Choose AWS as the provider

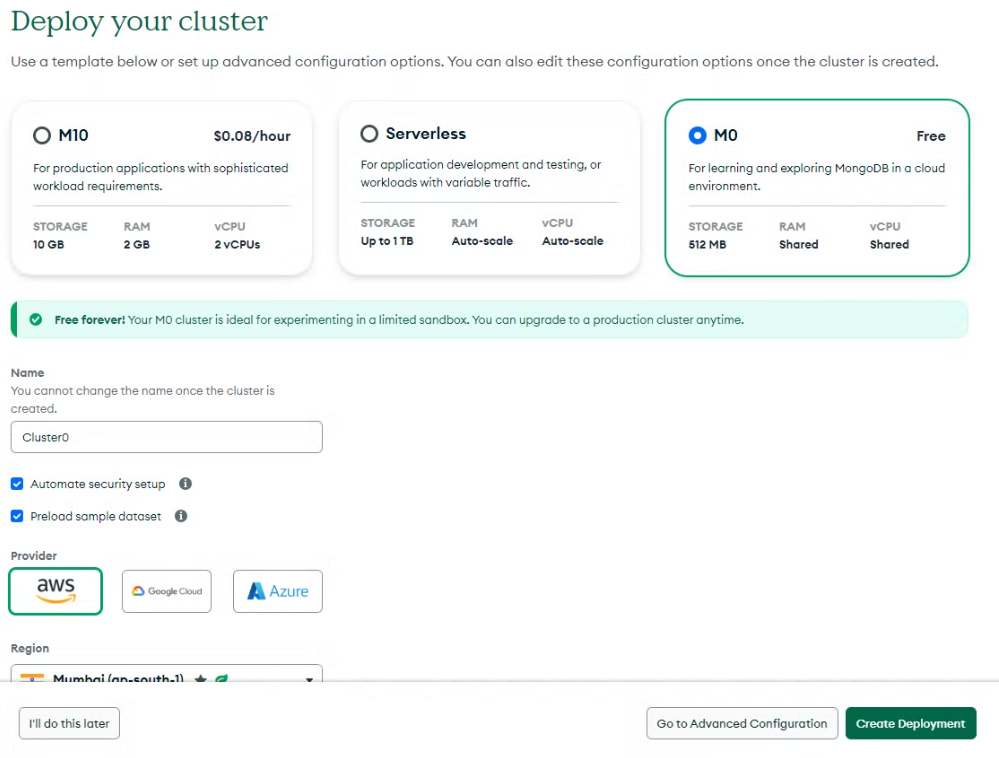click(55, 591)
